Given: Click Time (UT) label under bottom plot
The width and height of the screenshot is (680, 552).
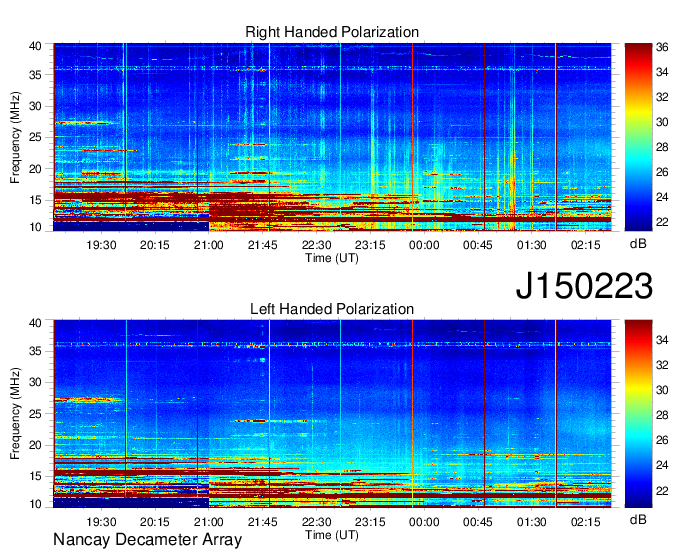Looking at the screenshot, I should click(332, 535).
